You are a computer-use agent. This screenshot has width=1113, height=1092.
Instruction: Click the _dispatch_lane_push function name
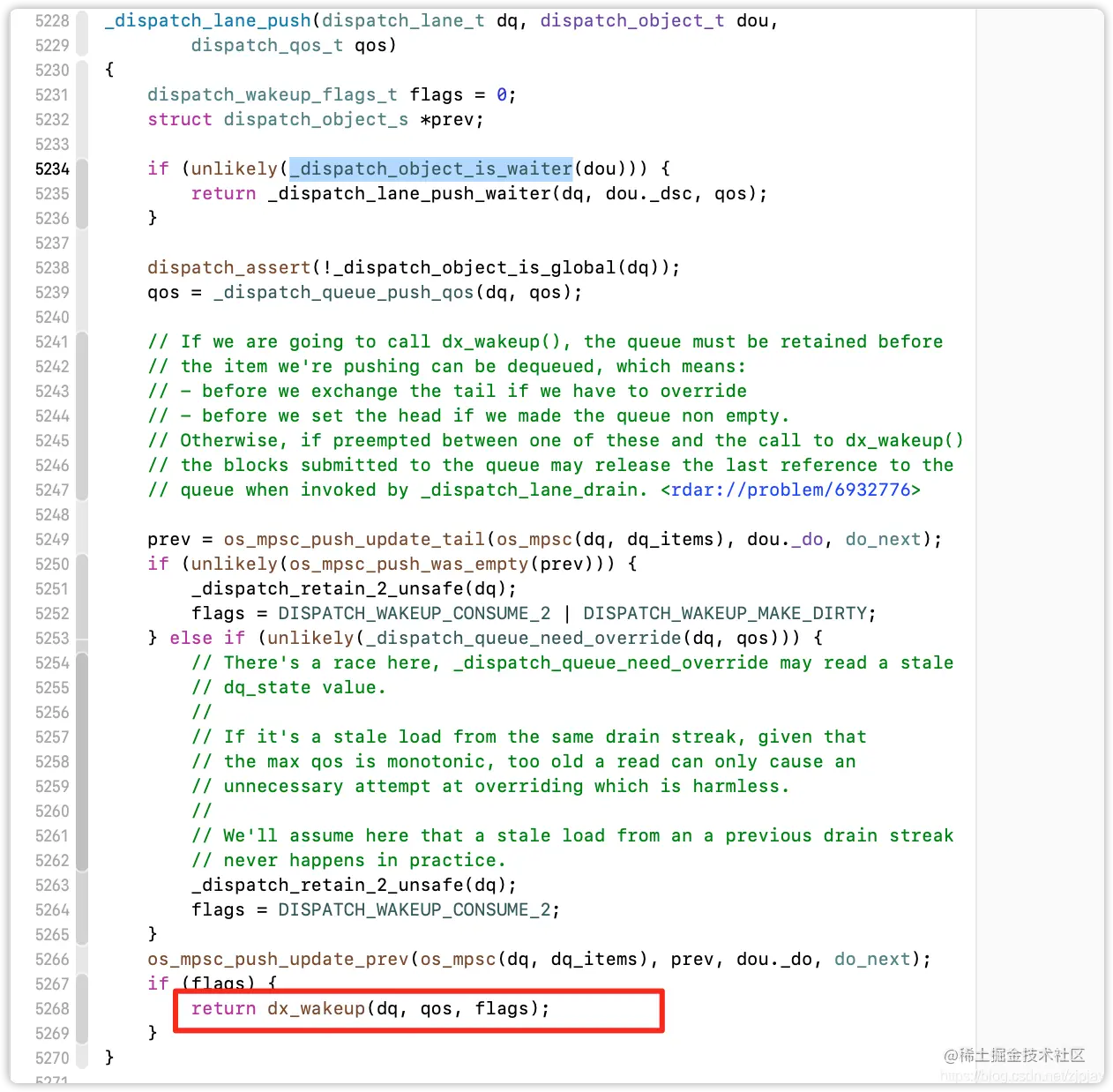tap(208, 20)
